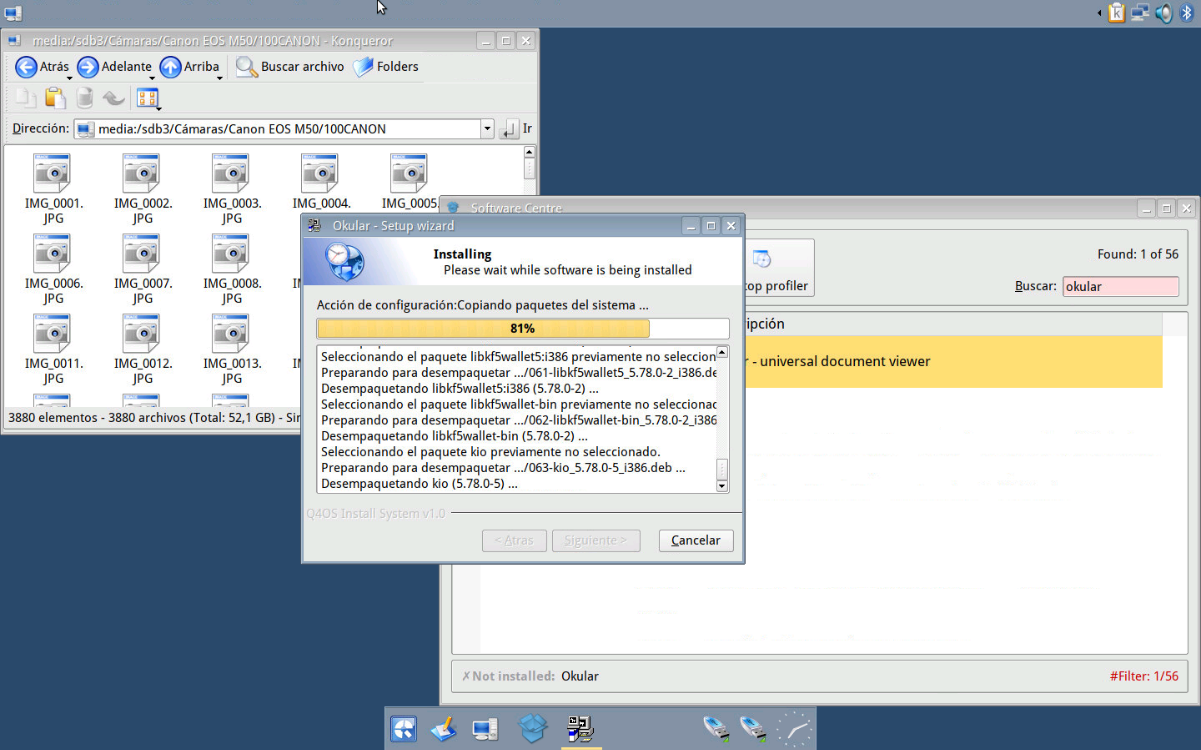This screenshot has width=1201, height=750.
Task: Open the Klipper clipboard tray icon
Action: [1116, 13]
